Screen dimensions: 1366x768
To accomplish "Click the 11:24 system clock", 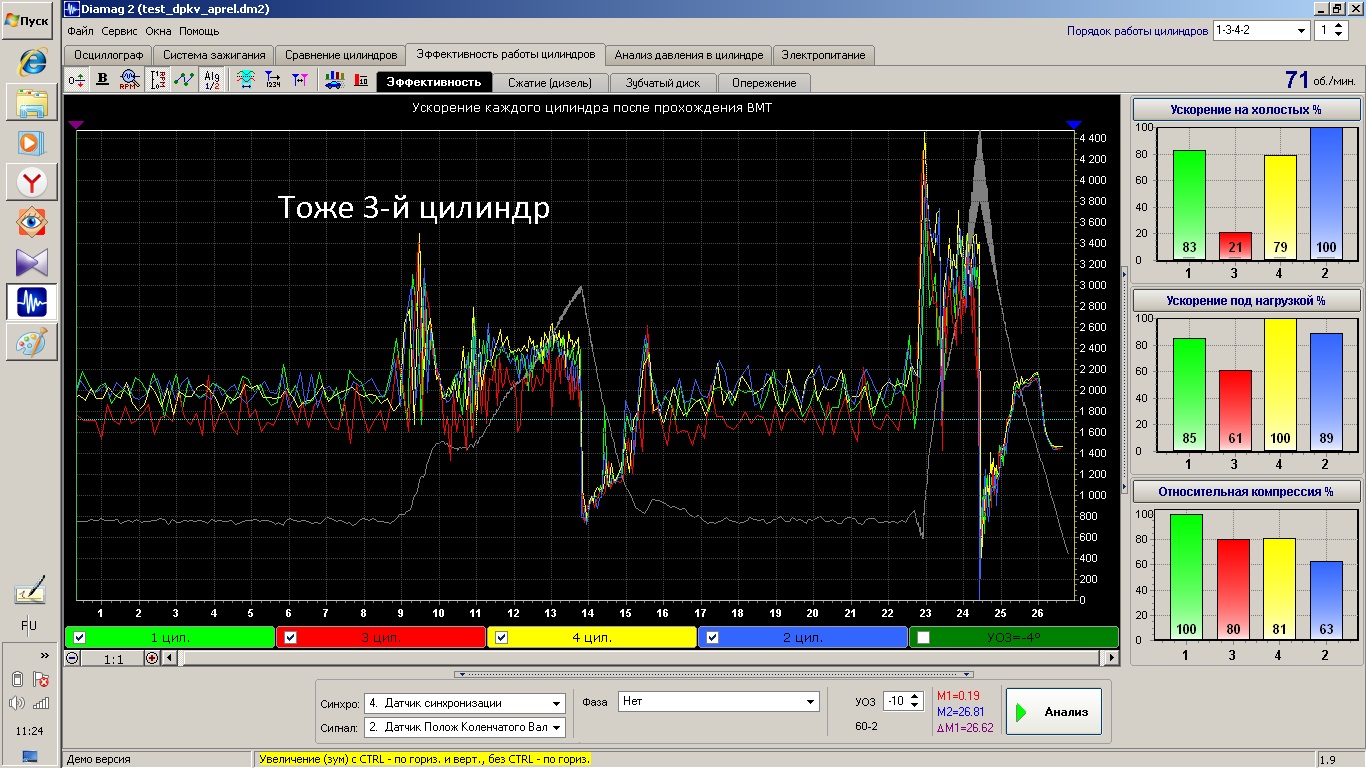I will (x=30, y=731).
